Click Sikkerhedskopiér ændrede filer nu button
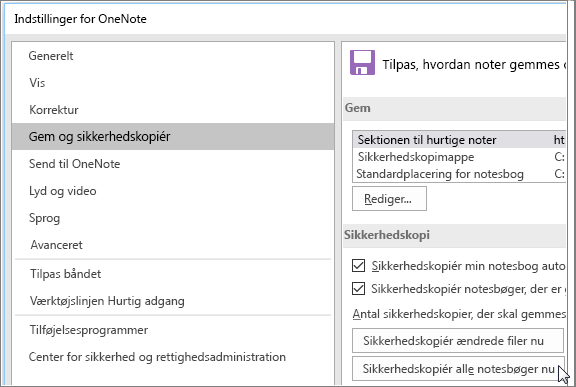The image size is (576, 387). click(x=458, y=341)
